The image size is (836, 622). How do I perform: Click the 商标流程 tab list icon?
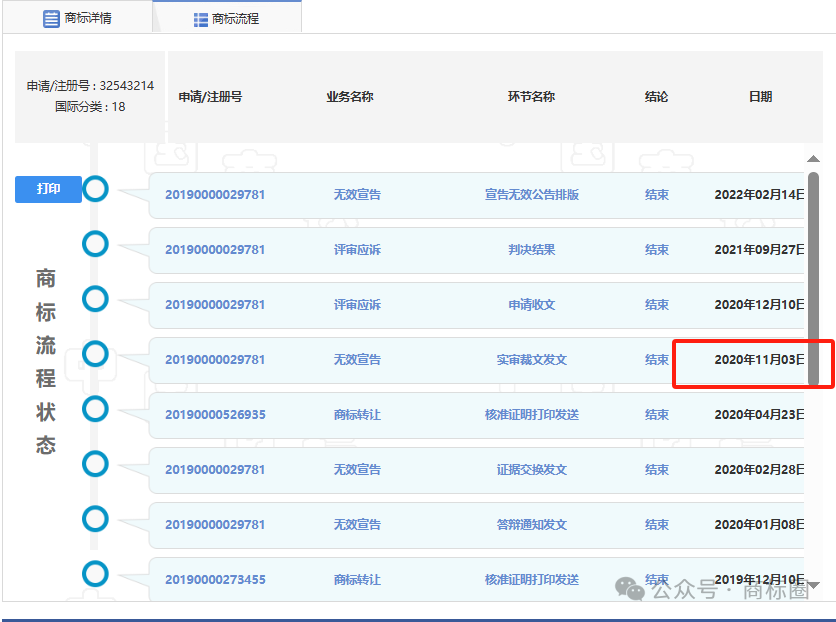(200, 20)
